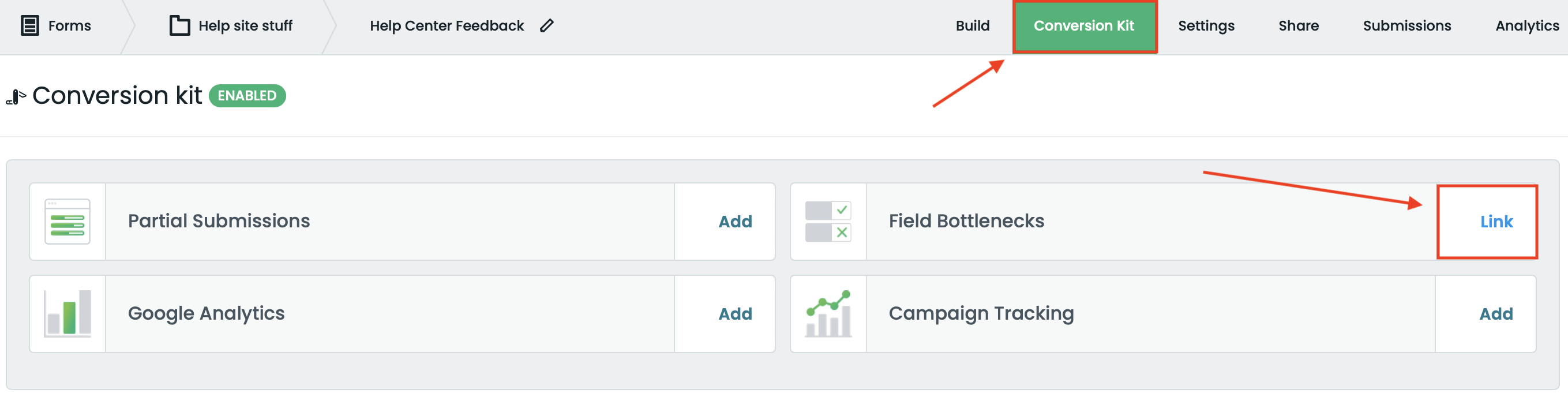
Task: Add the Partial Submissions feature
Action: [x=735, y=221]
